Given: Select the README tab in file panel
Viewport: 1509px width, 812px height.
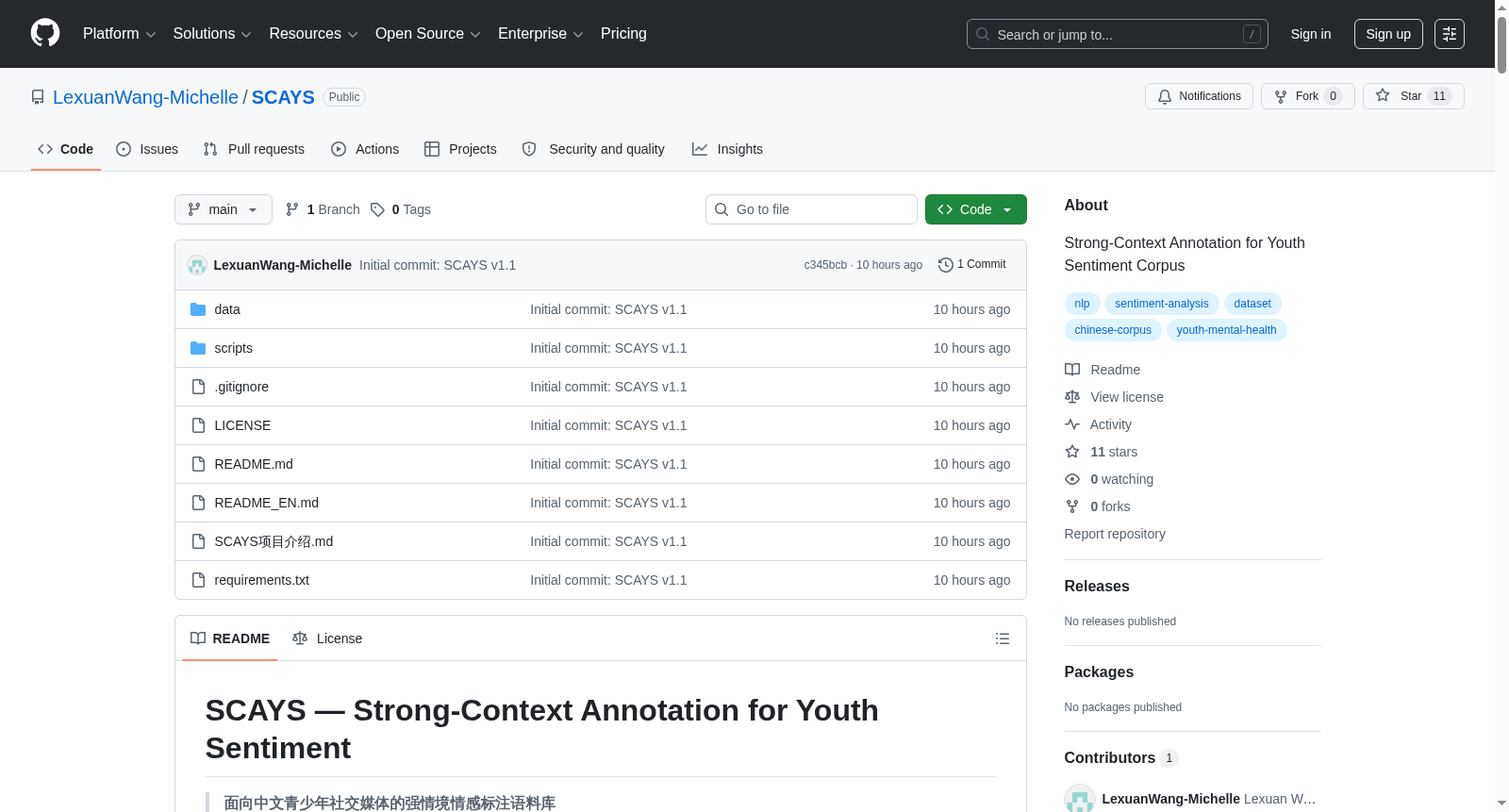Looking at the screenshot, I should point(230,638).
